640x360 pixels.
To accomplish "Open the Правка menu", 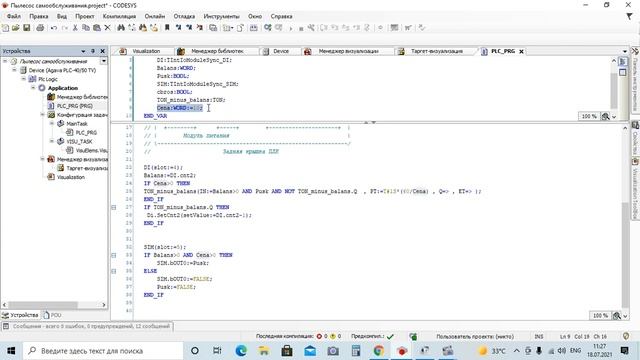I will [x=39, y=16].
